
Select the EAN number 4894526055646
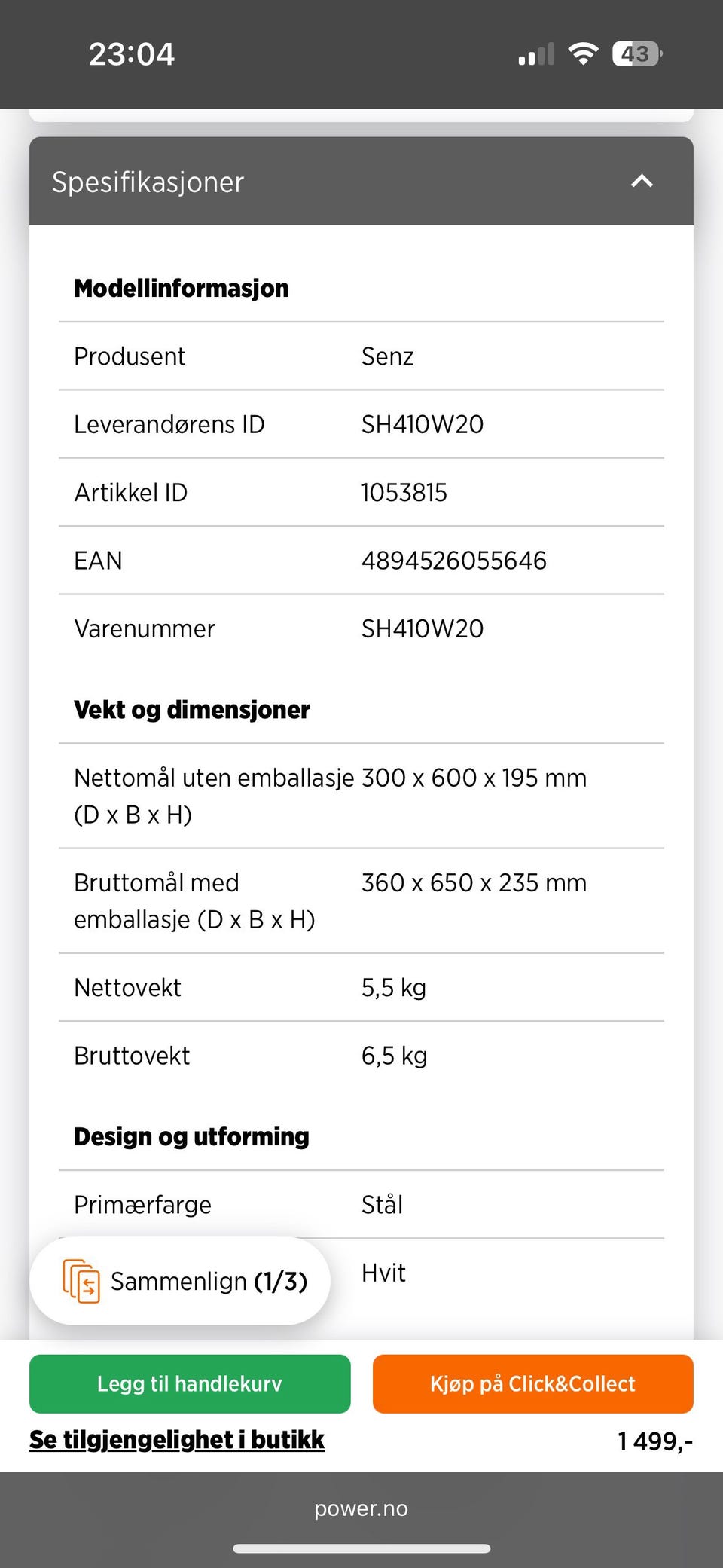453,561
